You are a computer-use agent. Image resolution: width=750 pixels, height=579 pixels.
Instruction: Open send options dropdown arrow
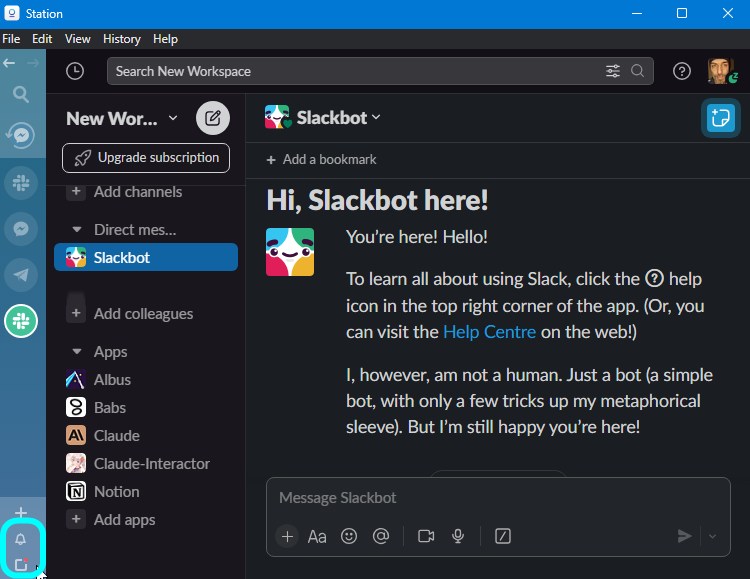point(712,536)
